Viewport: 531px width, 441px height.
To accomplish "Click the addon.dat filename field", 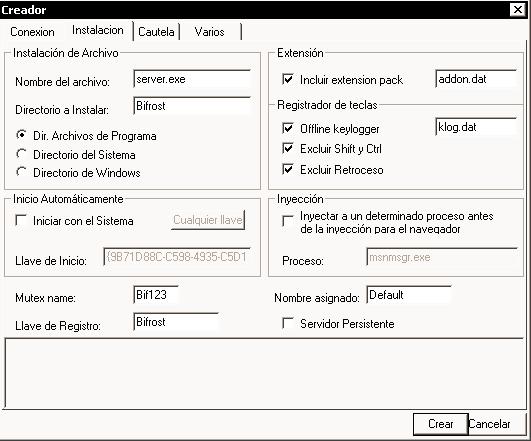I will pos(476,79).
